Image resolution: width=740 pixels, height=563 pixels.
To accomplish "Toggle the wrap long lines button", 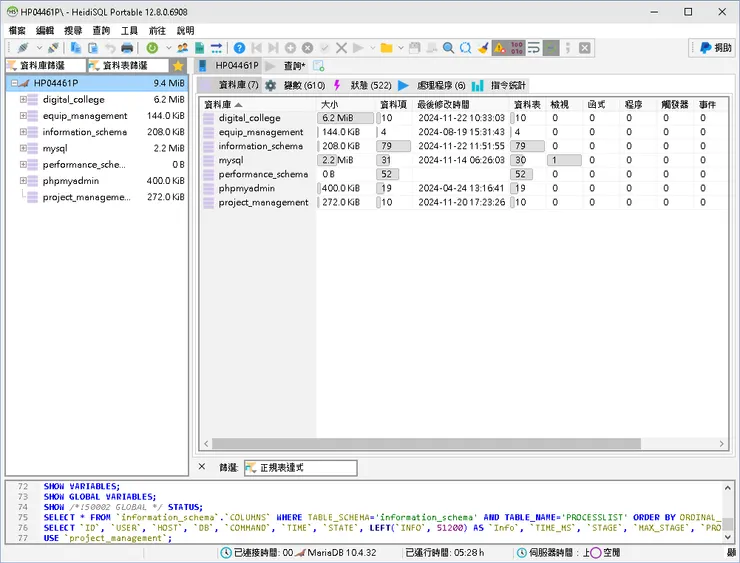I will coord(534,48).
